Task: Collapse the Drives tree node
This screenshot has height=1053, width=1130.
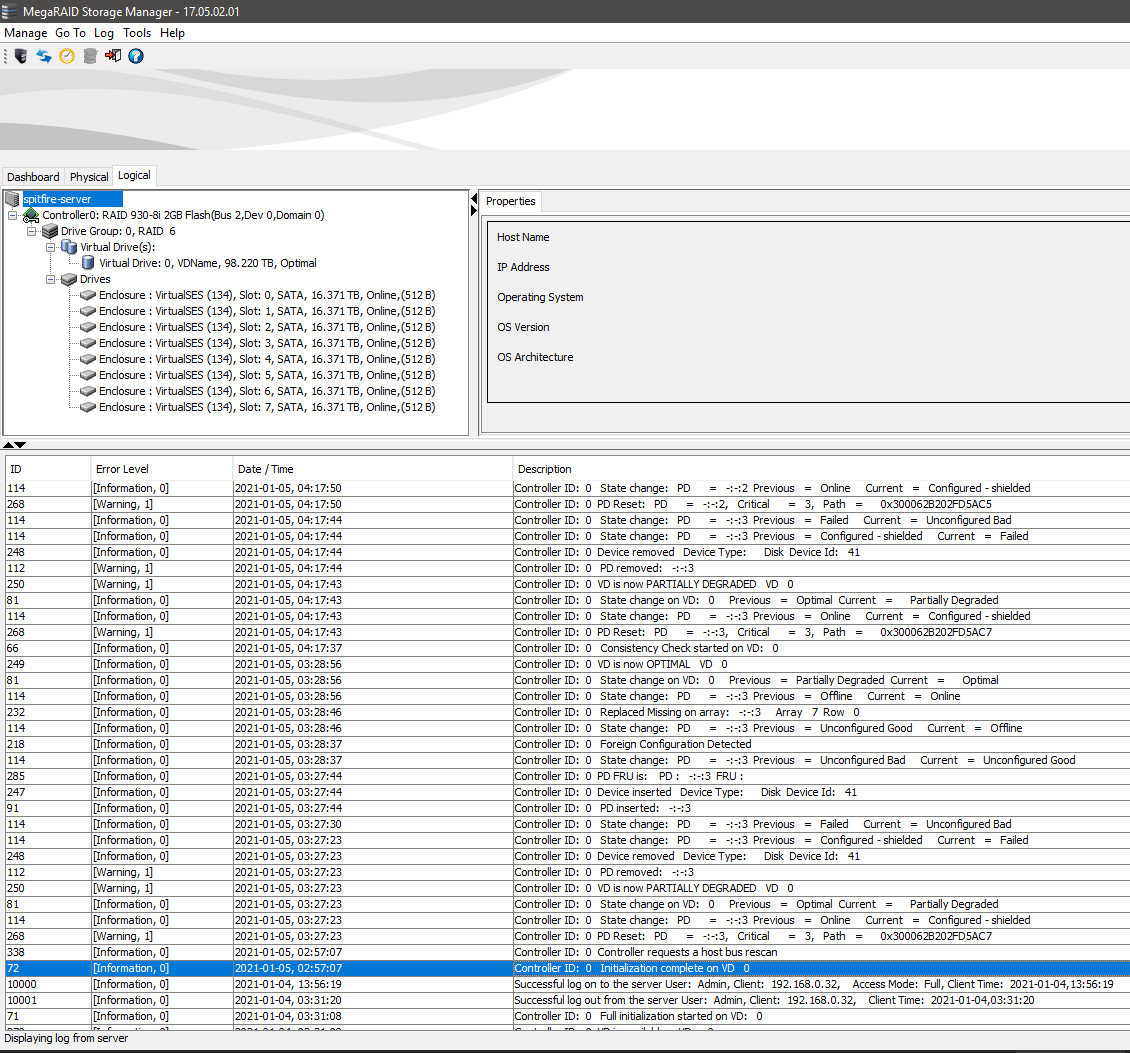Action: 51,279
